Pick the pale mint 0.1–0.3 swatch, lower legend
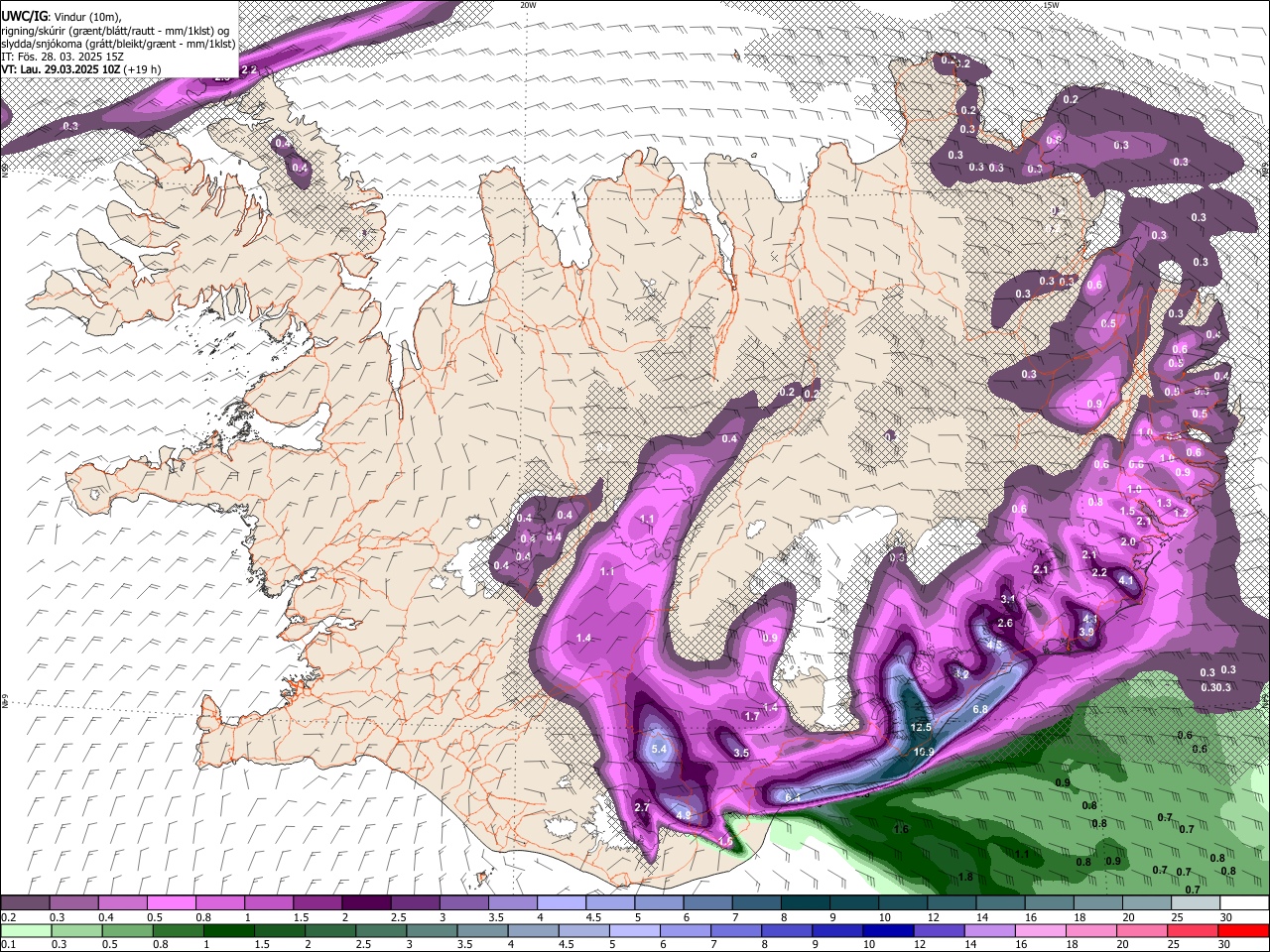 coord(25,931)
